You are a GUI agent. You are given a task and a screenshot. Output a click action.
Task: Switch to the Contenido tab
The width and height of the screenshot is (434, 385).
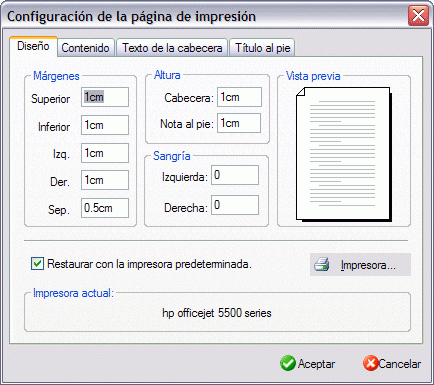(85, 48)
